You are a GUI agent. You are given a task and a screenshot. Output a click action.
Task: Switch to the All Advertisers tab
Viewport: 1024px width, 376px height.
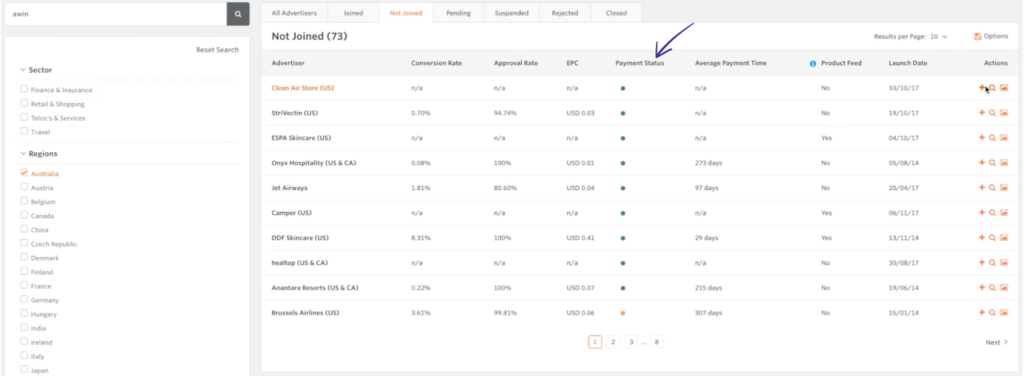pos(294,13)
